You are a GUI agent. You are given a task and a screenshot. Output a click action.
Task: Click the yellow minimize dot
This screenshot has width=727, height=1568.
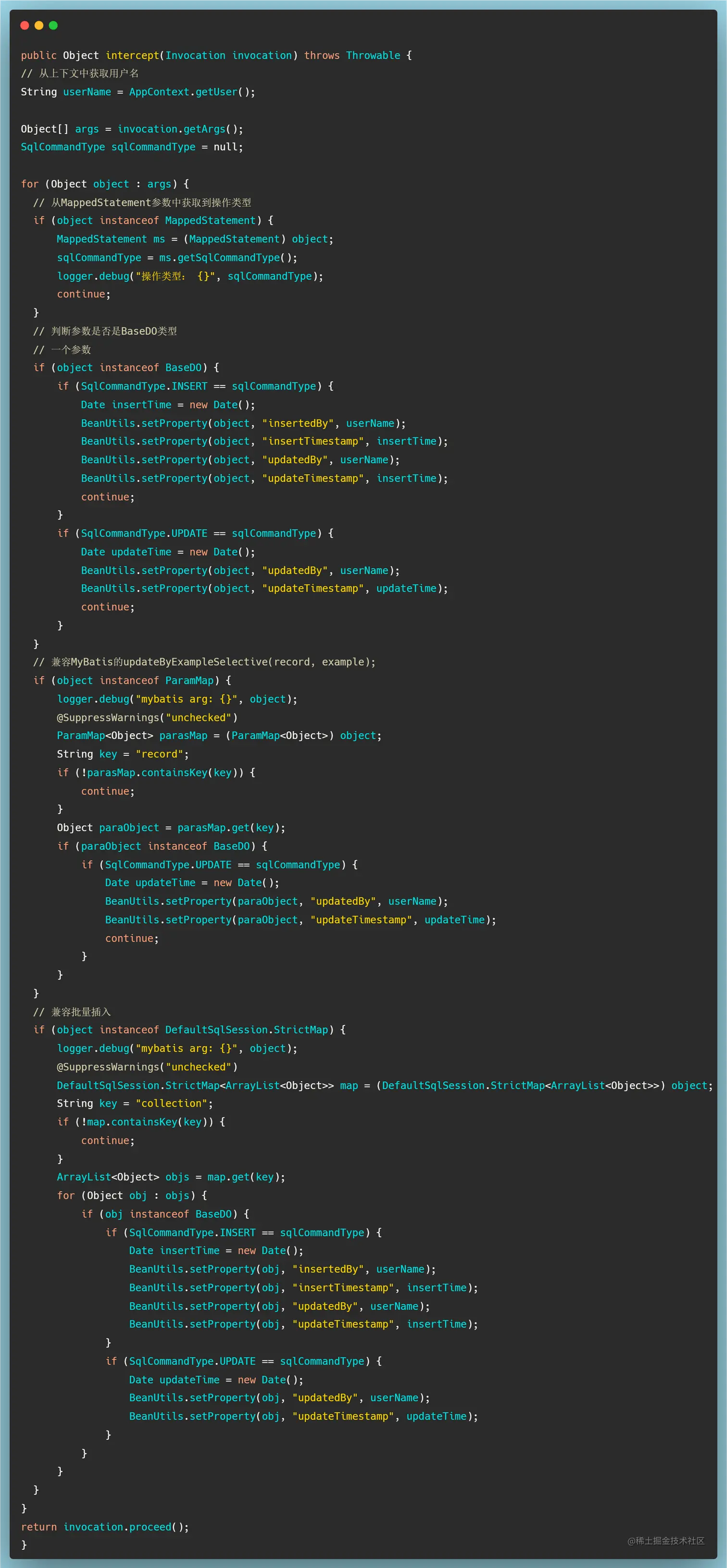click(x=39, y=25)
